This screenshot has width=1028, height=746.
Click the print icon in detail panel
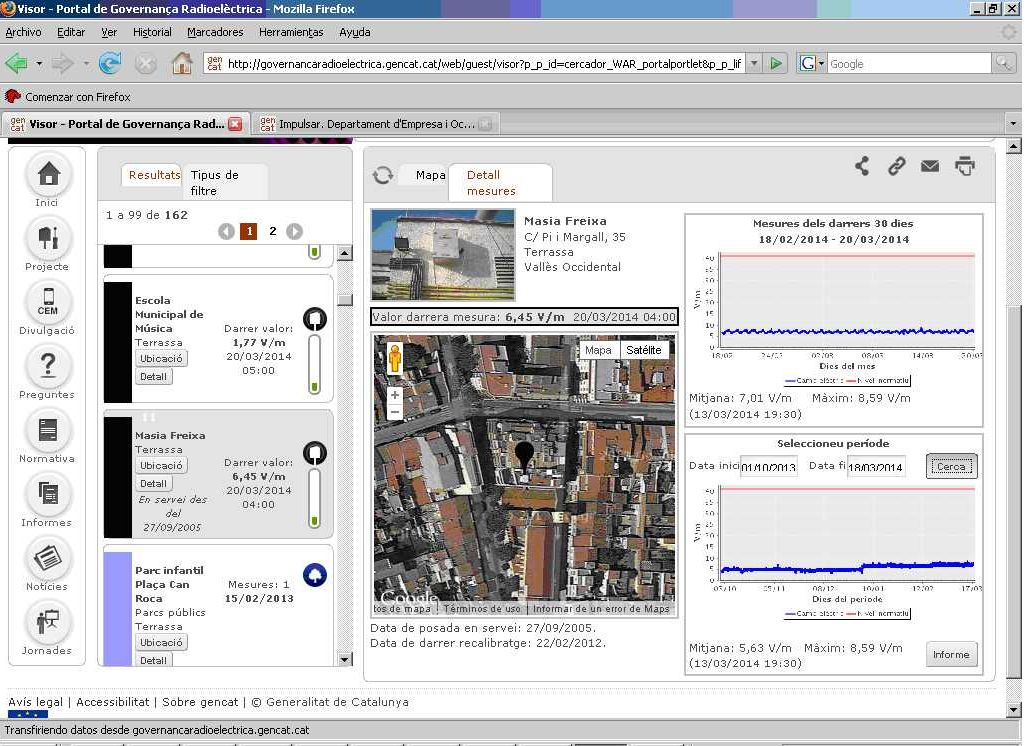(x=964, y=166)
